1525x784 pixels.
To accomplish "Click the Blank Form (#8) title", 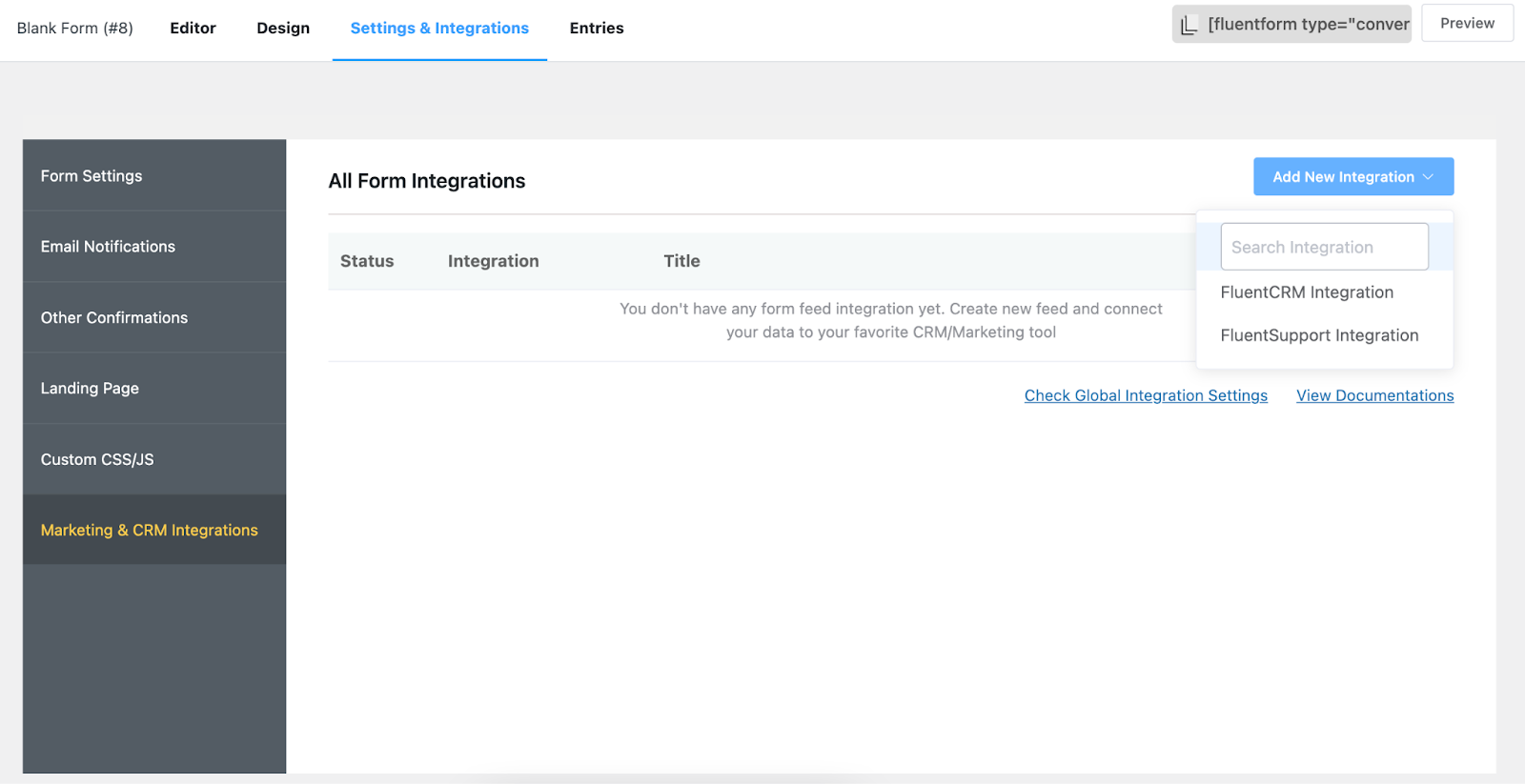I will click(x=75, y=29).
